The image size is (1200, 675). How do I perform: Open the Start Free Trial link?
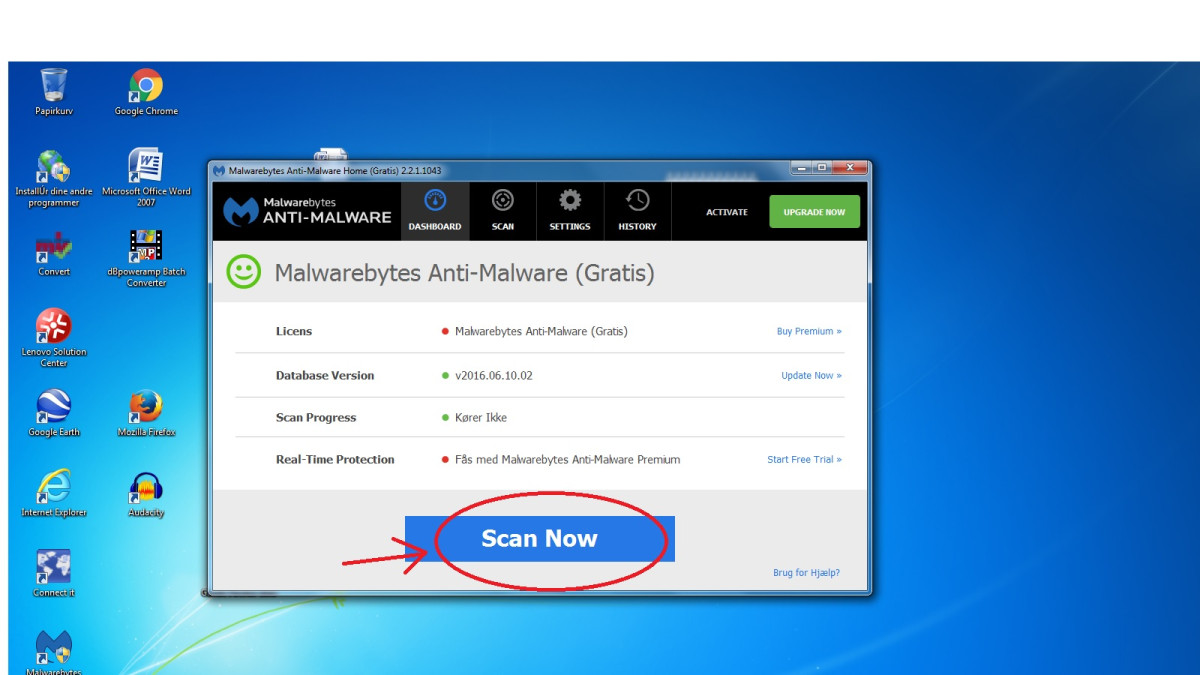pyautogui.click(x=804, y=460)
